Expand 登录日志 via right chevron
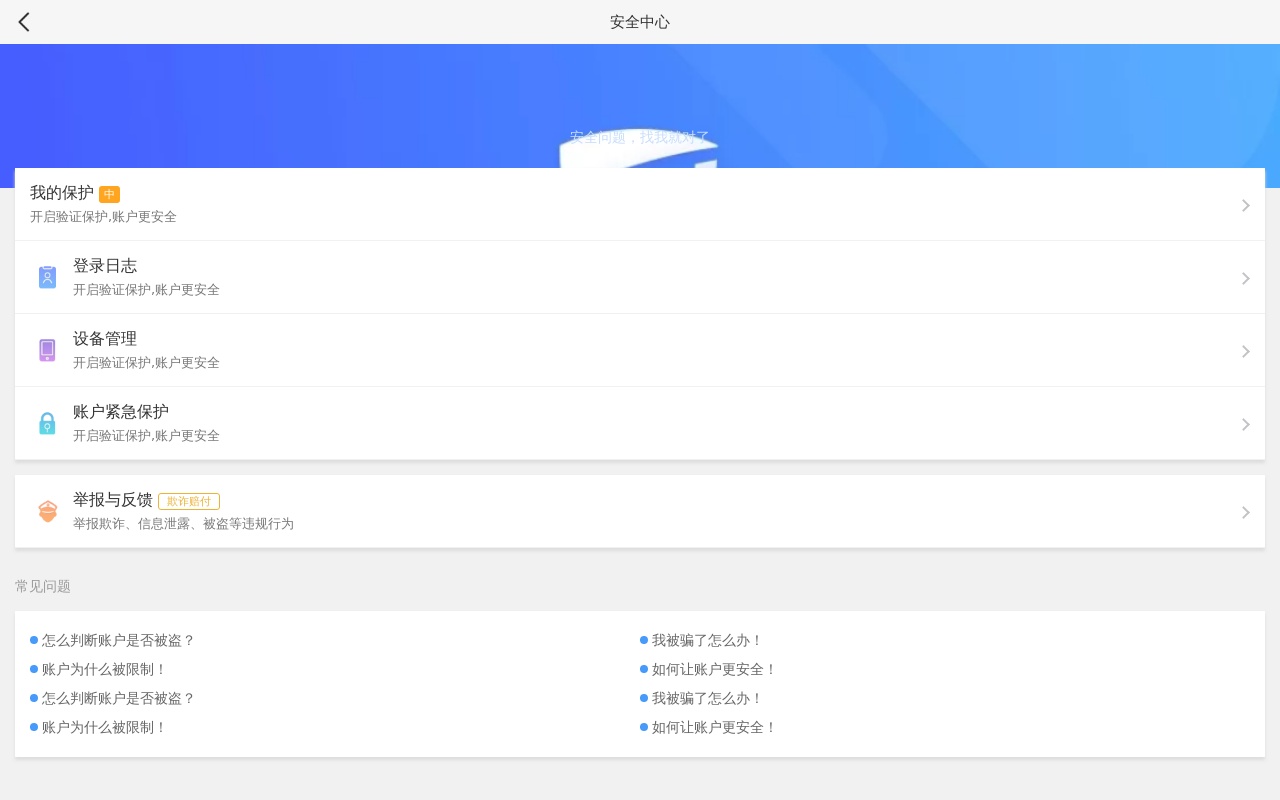Image resolution: width=1280 pixels, height=800 pixels. [x=1245, y=278]
